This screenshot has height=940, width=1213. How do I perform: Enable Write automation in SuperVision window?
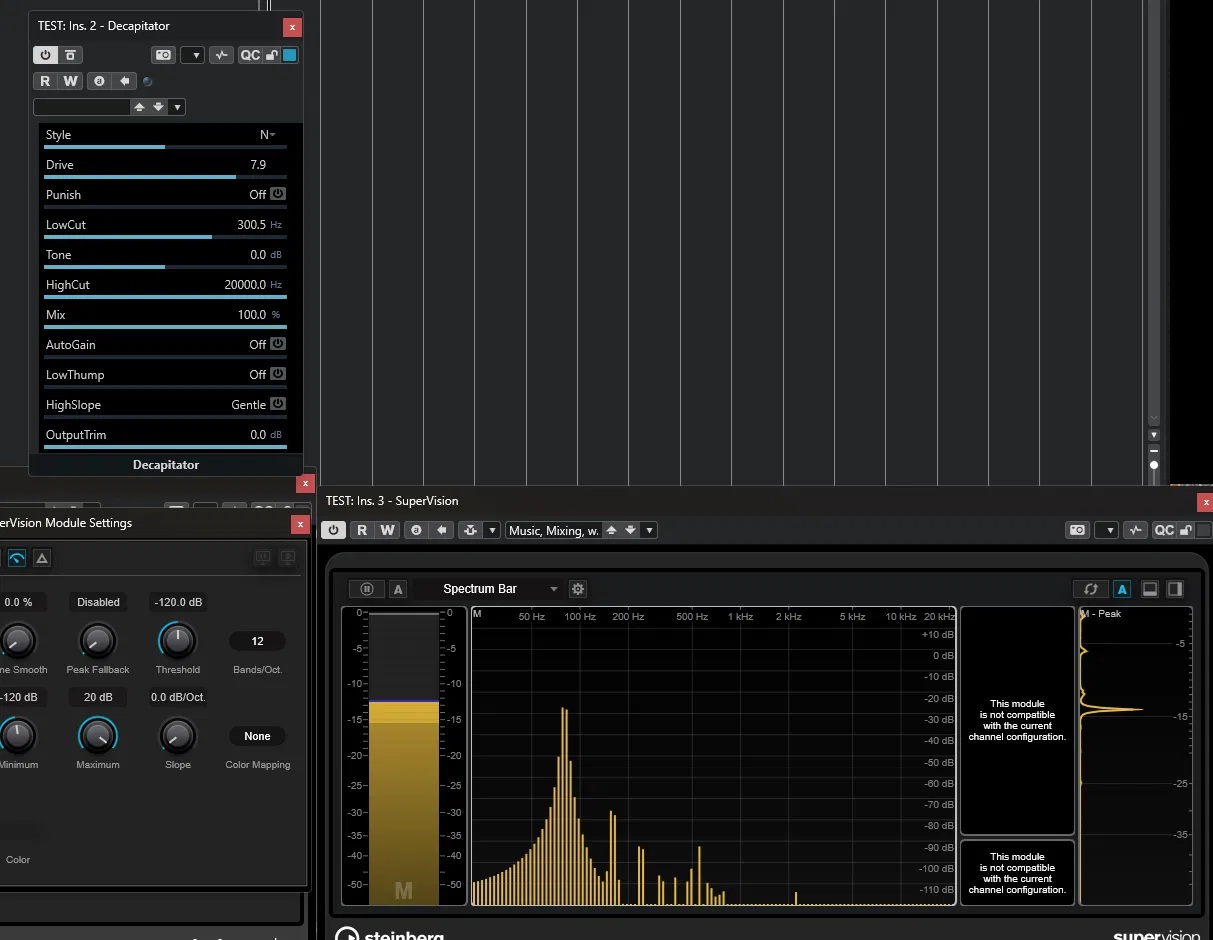click(387, 530)
